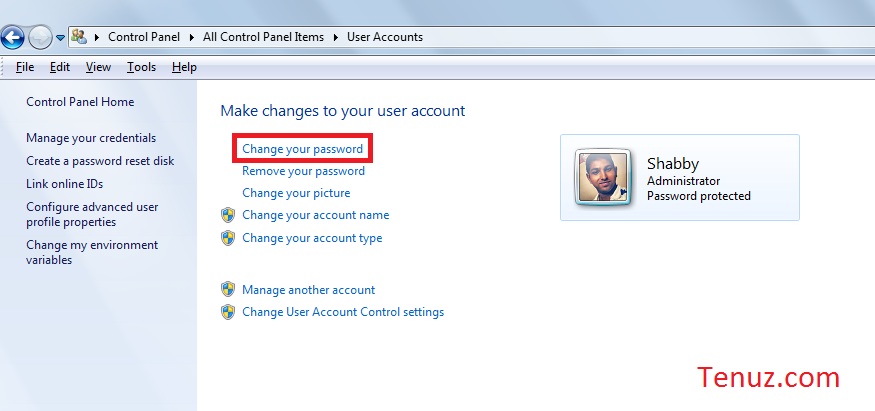Image resolution: width=875 pixels, height=411 pixels.
Task: Go to Control Panel Home
Action: (80, 102)
